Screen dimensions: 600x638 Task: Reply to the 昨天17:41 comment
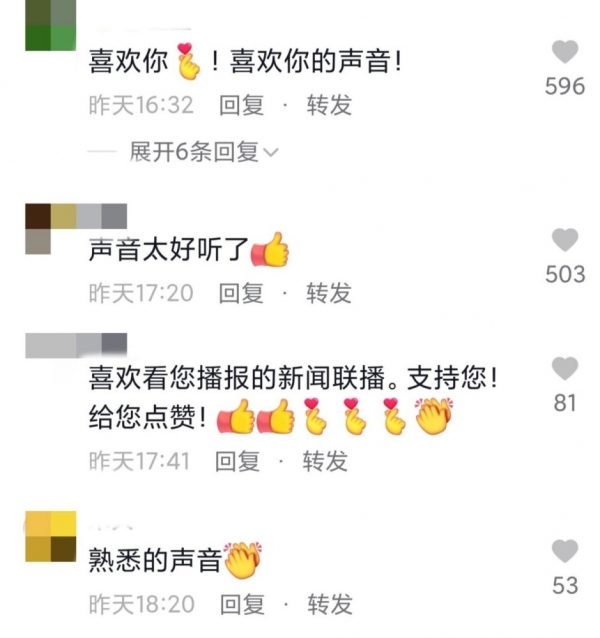(x=238, y=461)
